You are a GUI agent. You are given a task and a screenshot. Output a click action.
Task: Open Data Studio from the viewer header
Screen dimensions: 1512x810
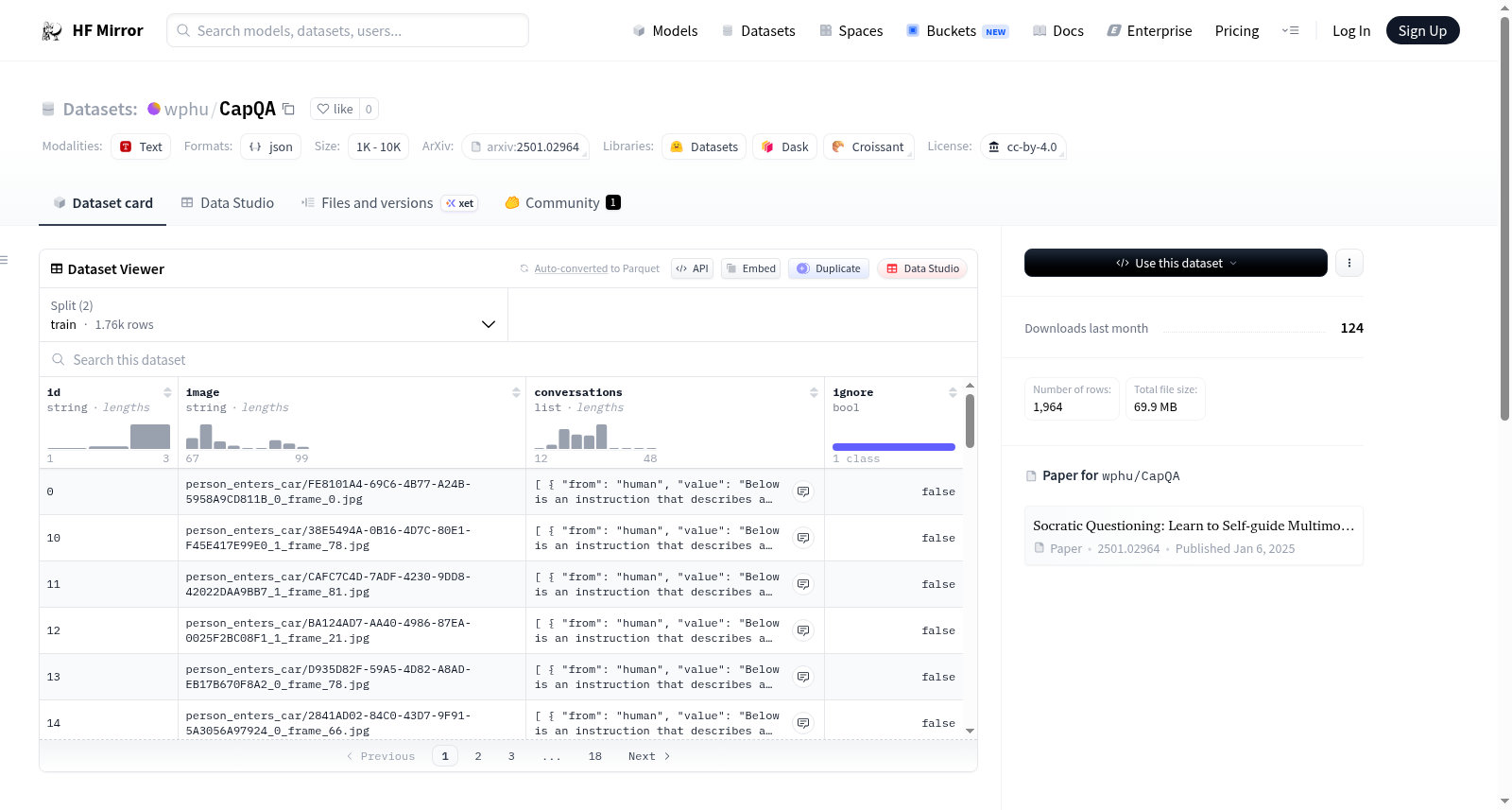click(922, 268)
